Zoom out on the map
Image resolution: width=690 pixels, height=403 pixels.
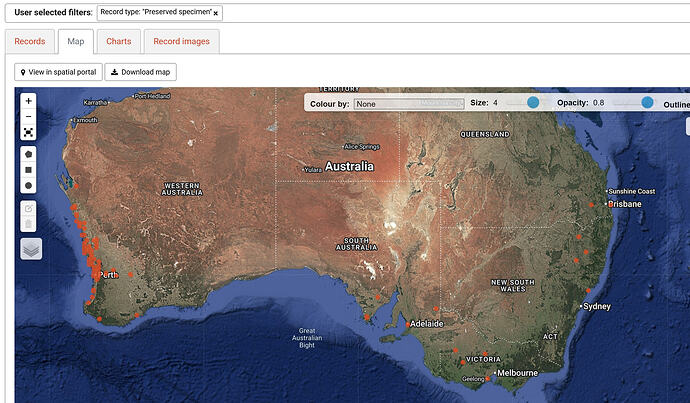29,117
